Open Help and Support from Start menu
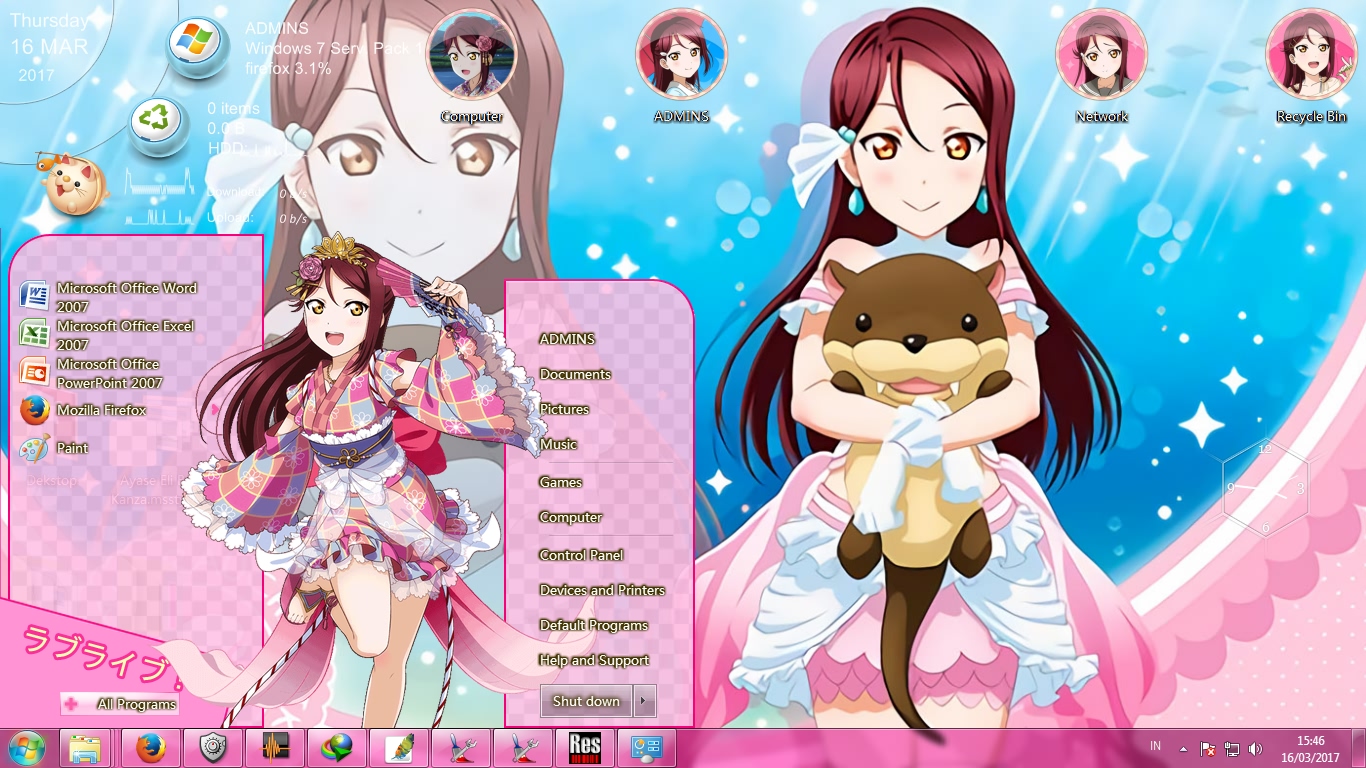 coord(594,660)
